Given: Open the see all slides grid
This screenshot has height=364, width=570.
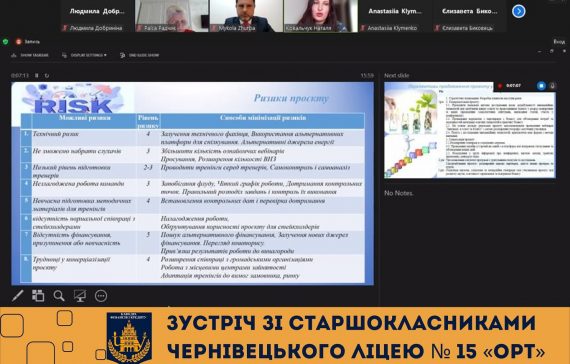Looking at the screenshot, I should point(38,296).
